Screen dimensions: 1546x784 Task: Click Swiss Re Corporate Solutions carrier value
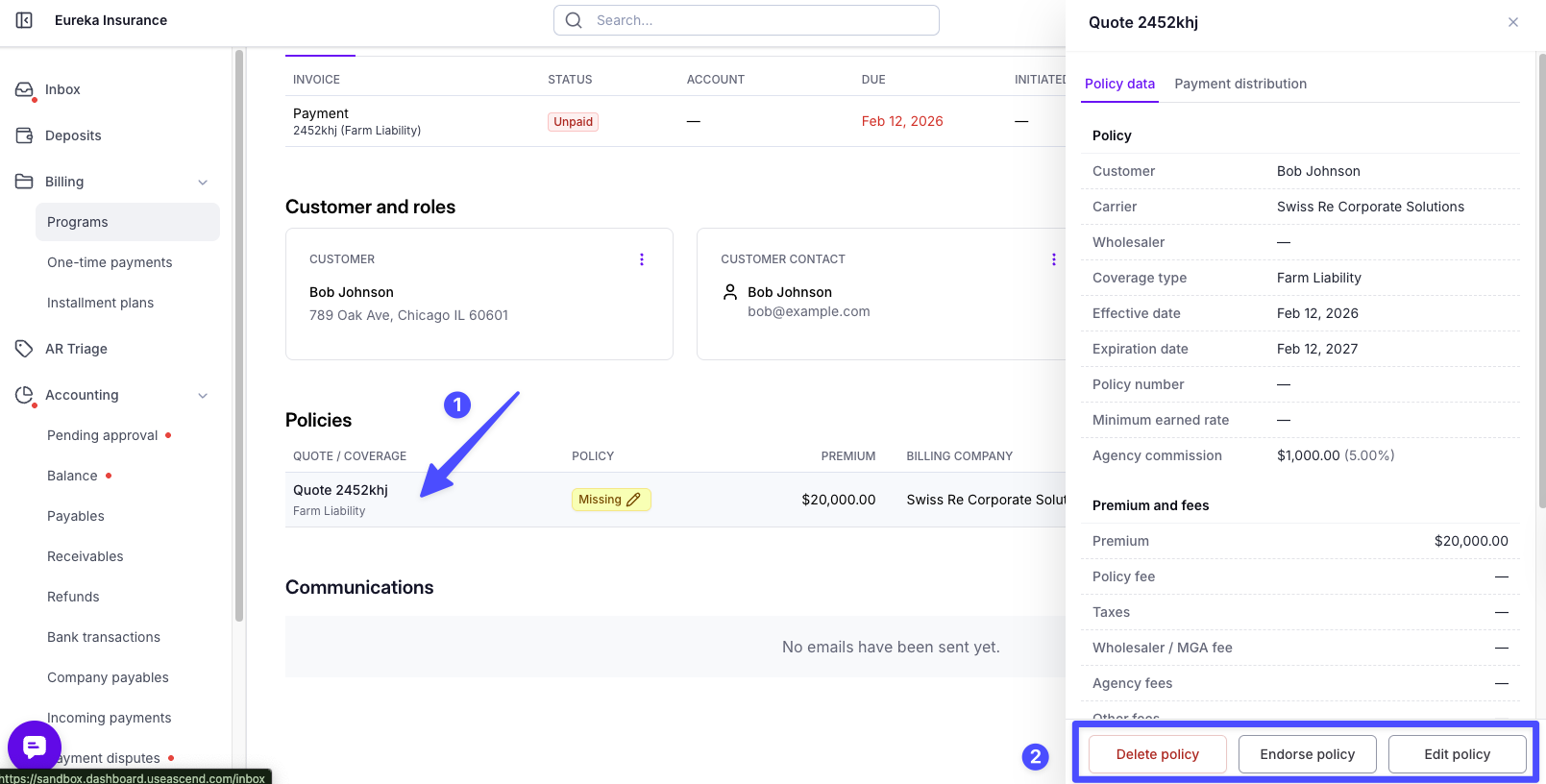tap(1370, 207)
